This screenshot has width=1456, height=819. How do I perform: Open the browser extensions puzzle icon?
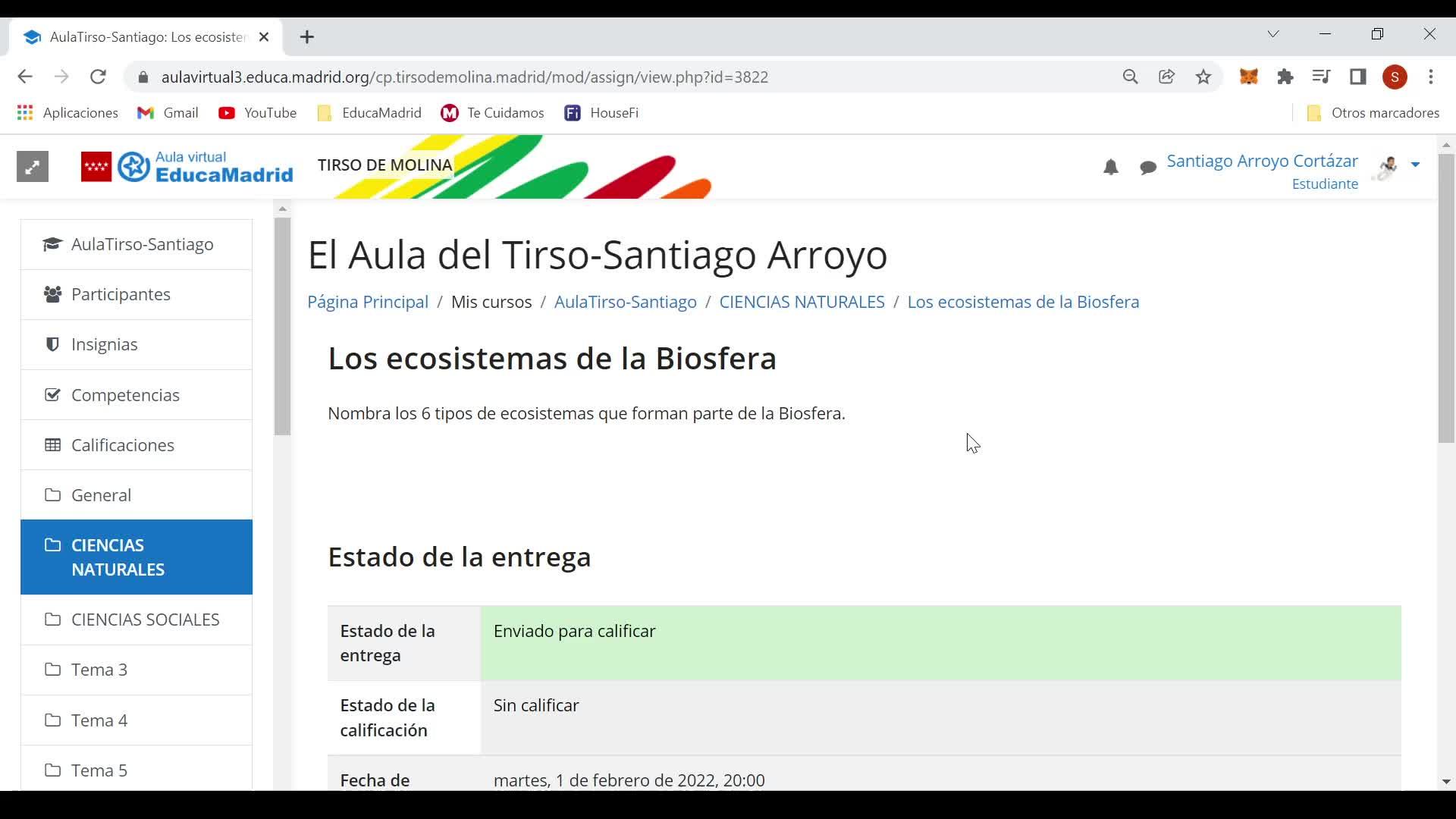tap(1285, 77)
